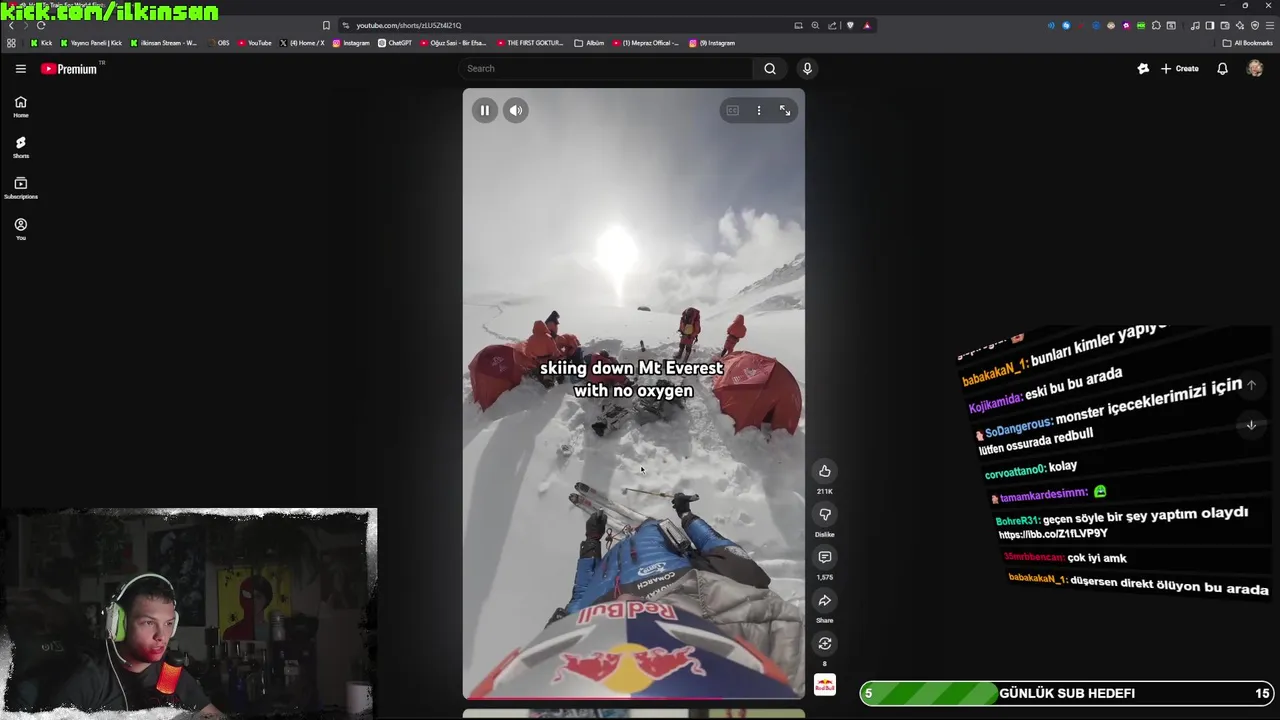The height and width of the screenshot is (720, 1280).
Task: Click the address bar share icon
Action: point(832,25)
